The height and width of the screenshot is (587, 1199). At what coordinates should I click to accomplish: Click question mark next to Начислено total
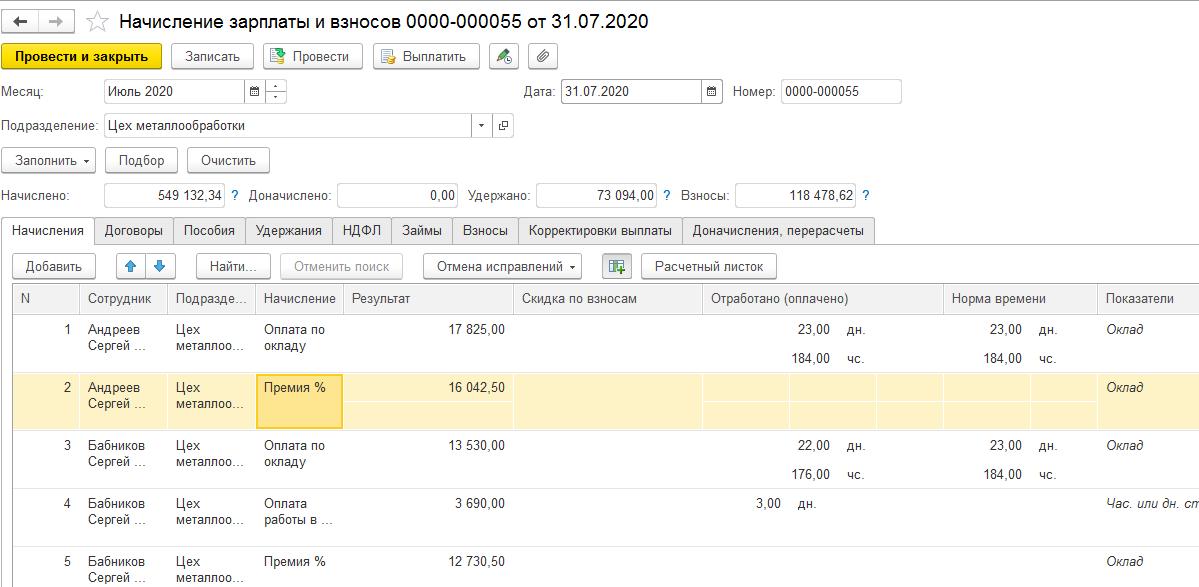coord(235,196)
